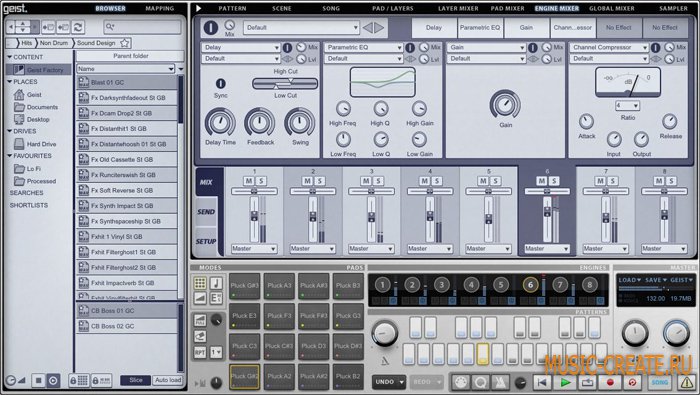The height and width of the screenshot is (395, 700).
Task: Select the velocity ramp mode icon
Action: 200,298
